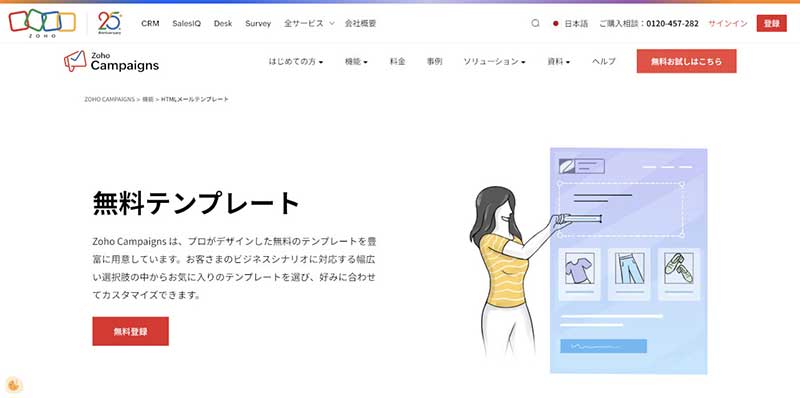This screenshot has width=800, height=398.
Task: Open CRM in top navigation
Action: pyautogui.click(x=151, y=23)
